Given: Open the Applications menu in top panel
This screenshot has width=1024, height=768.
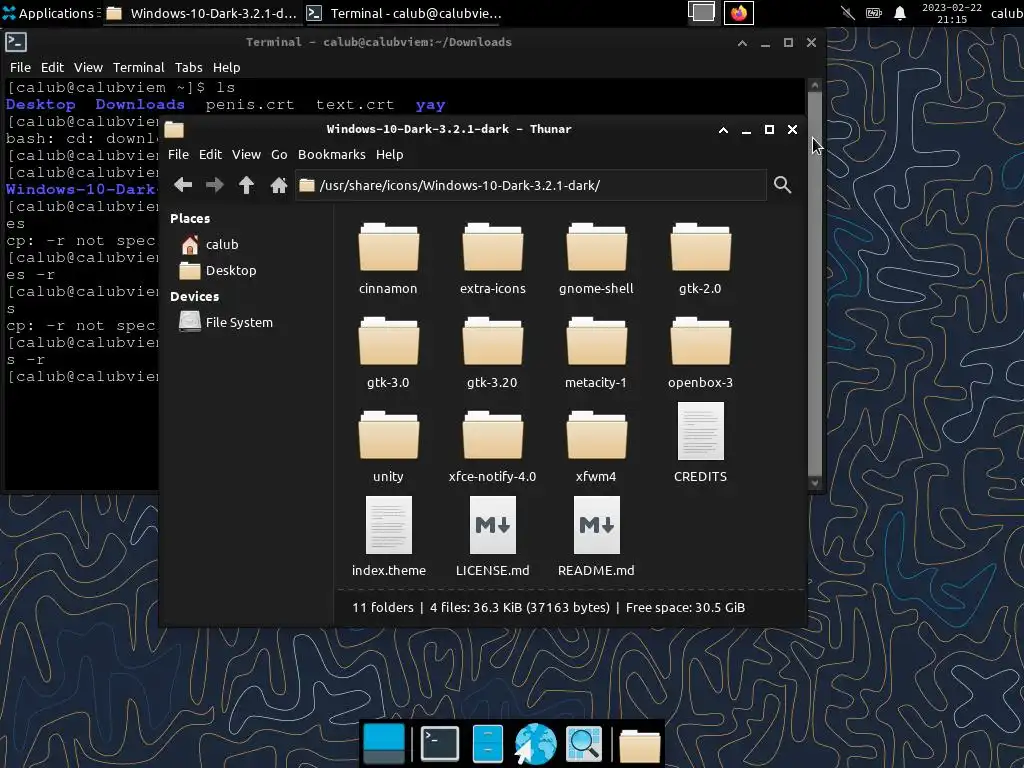Looking at the screenshot, I should tap(48, 13).
